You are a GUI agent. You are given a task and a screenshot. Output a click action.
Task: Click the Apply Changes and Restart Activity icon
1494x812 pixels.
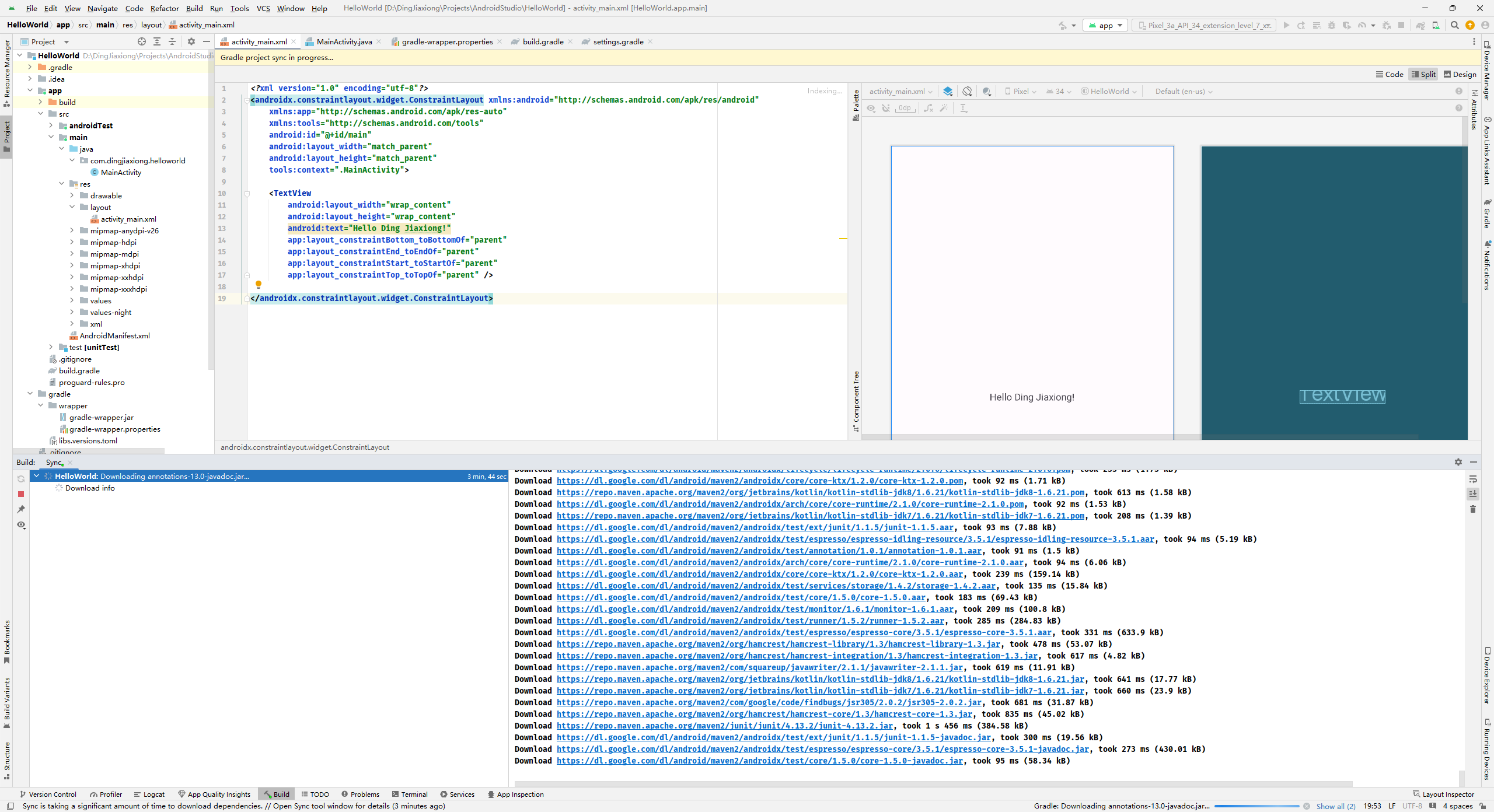(x=1301, y=25)
